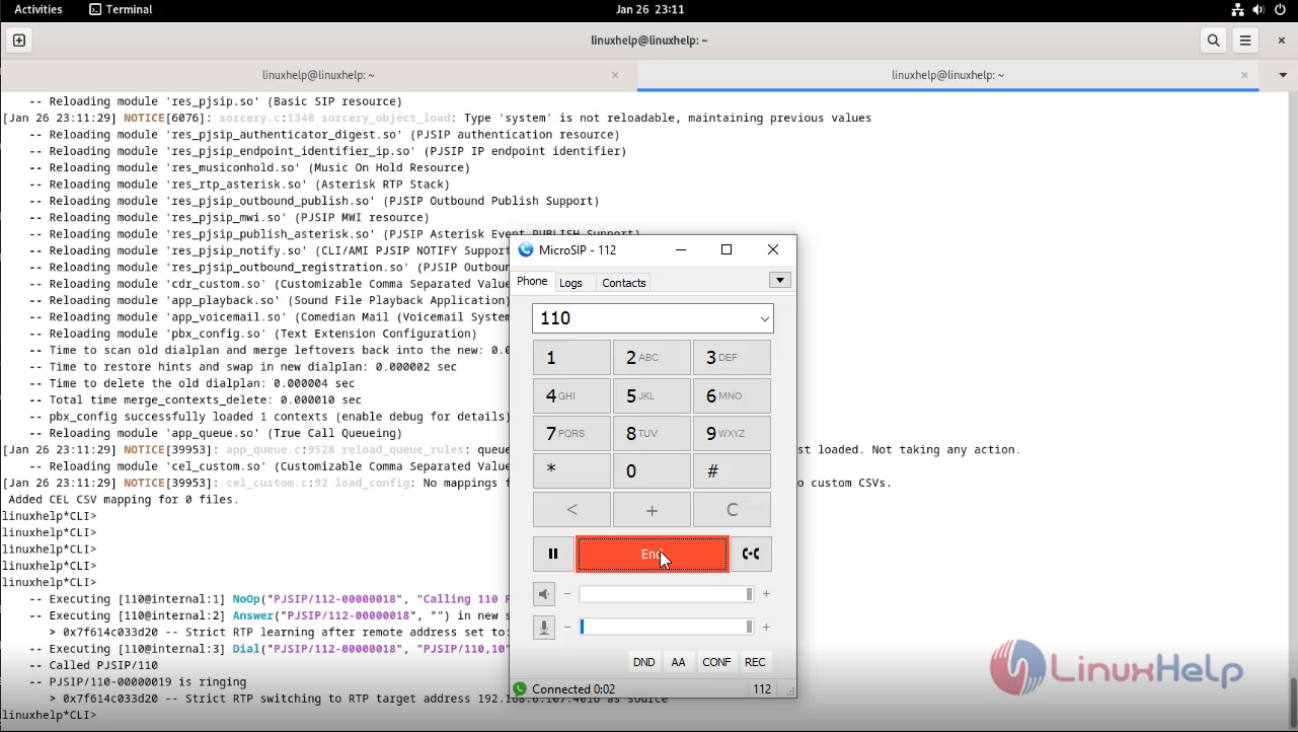Switch to the first linuxhelp terminal tab

318,75
